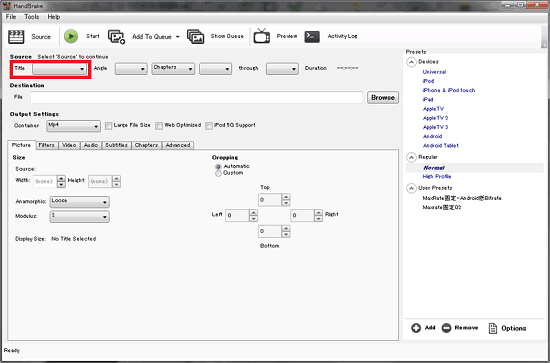Screen dimensions: 550x363
Task: Click the Width stepper arrows
Action: [x=61, y=181]
